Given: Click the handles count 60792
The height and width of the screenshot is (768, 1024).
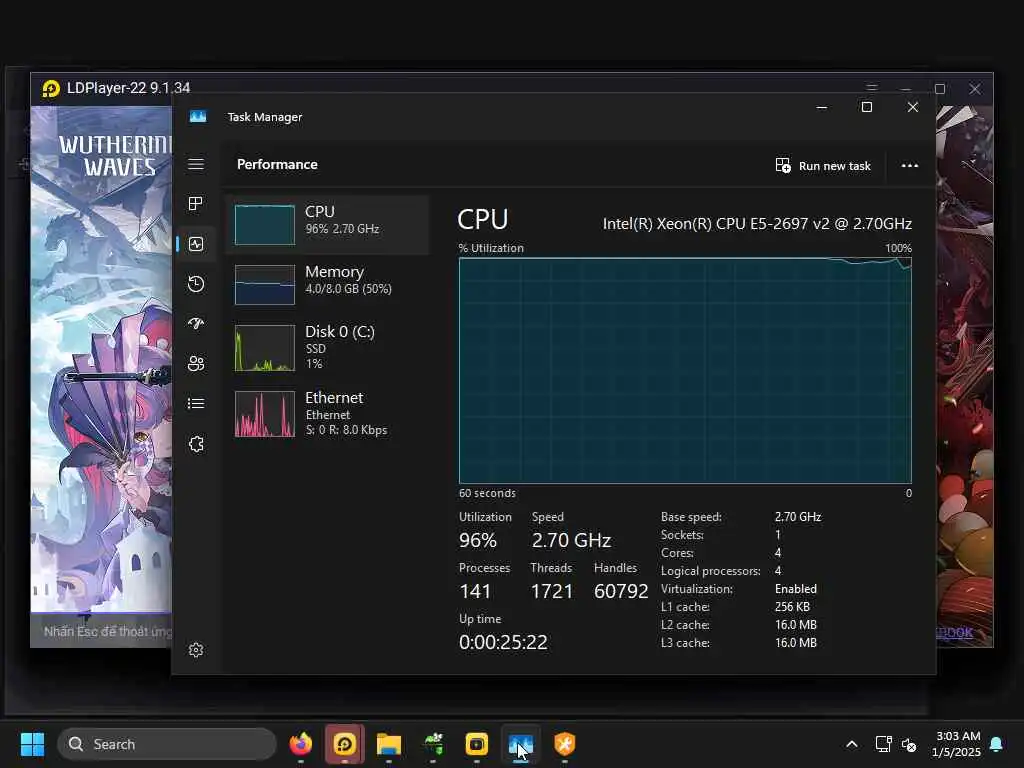Looking at the screenshot, I should 621,591.
